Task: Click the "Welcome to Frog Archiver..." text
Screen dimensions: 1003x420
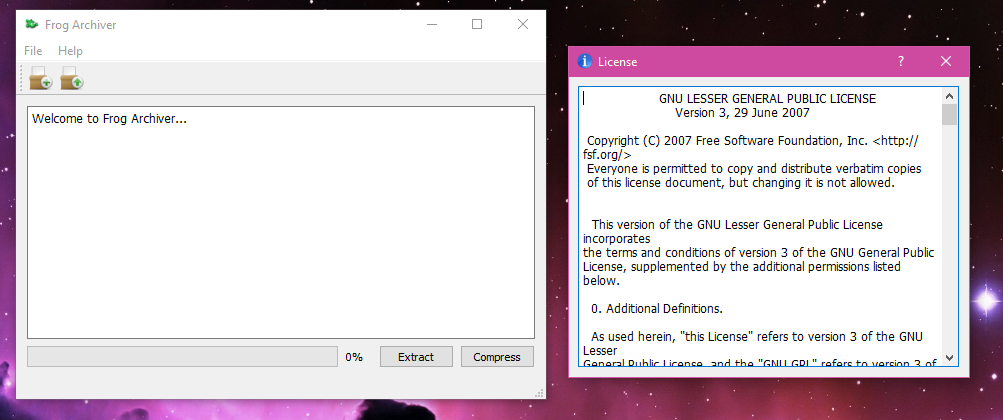Action: (x=109, y=119)
